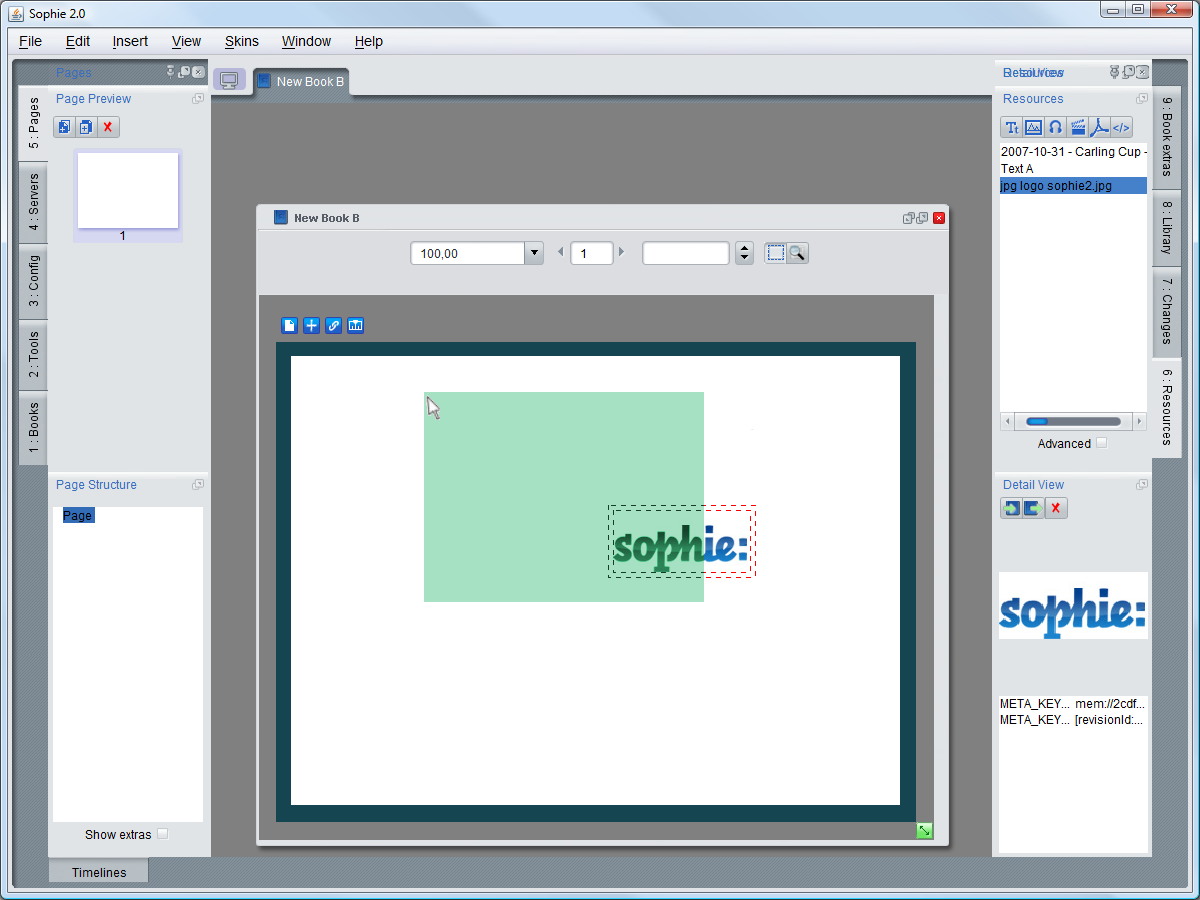
Task: Open the zoom percentage dropdown arrow
Action: (x=534, y=253)
